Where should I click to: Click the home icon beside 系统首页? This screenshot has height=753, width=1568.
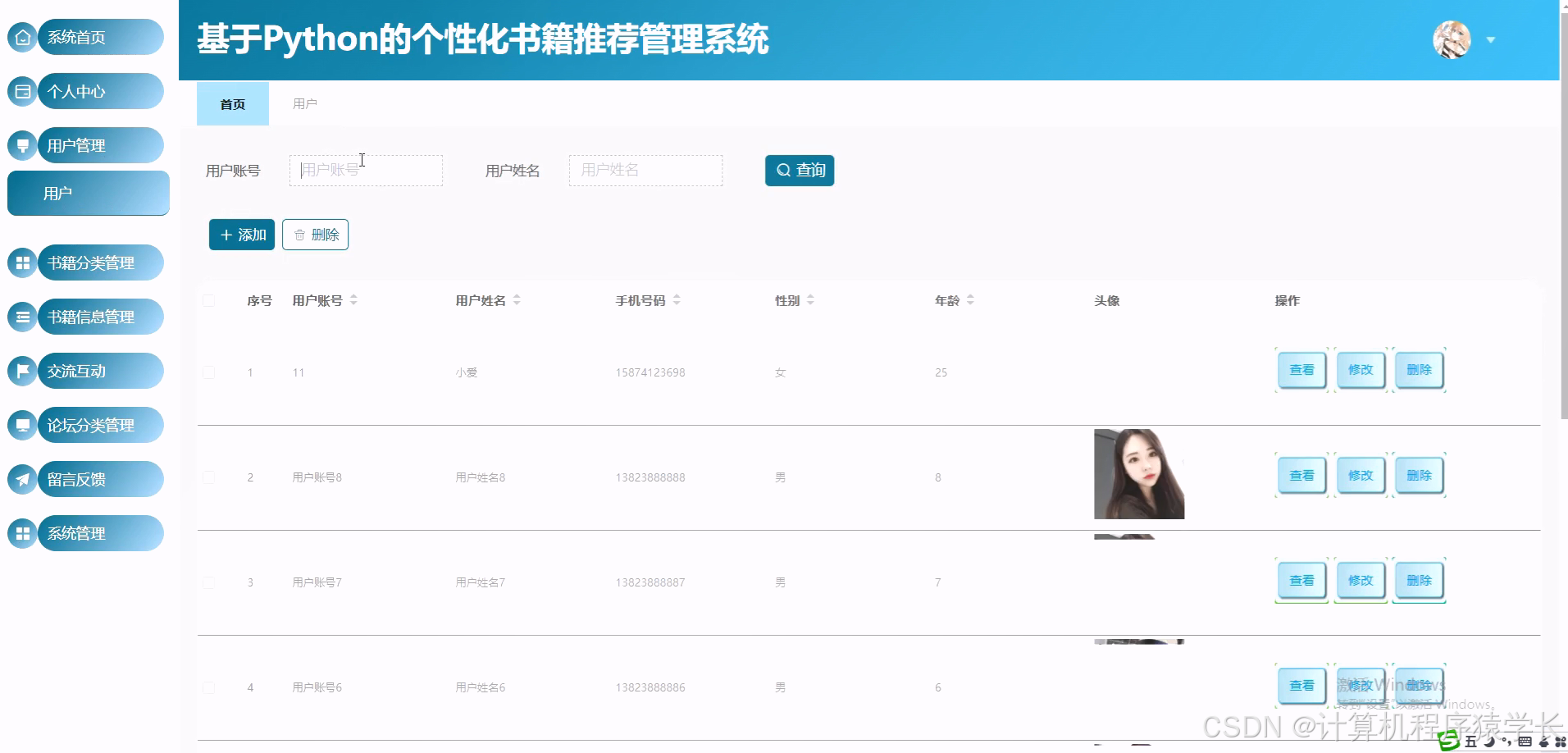[22, 37]
